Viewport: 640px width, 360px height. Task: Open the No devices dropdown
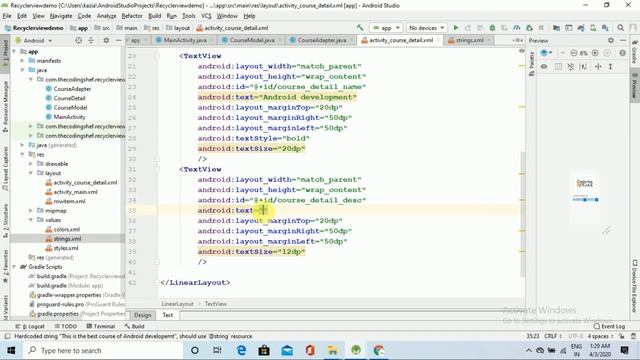426,28
